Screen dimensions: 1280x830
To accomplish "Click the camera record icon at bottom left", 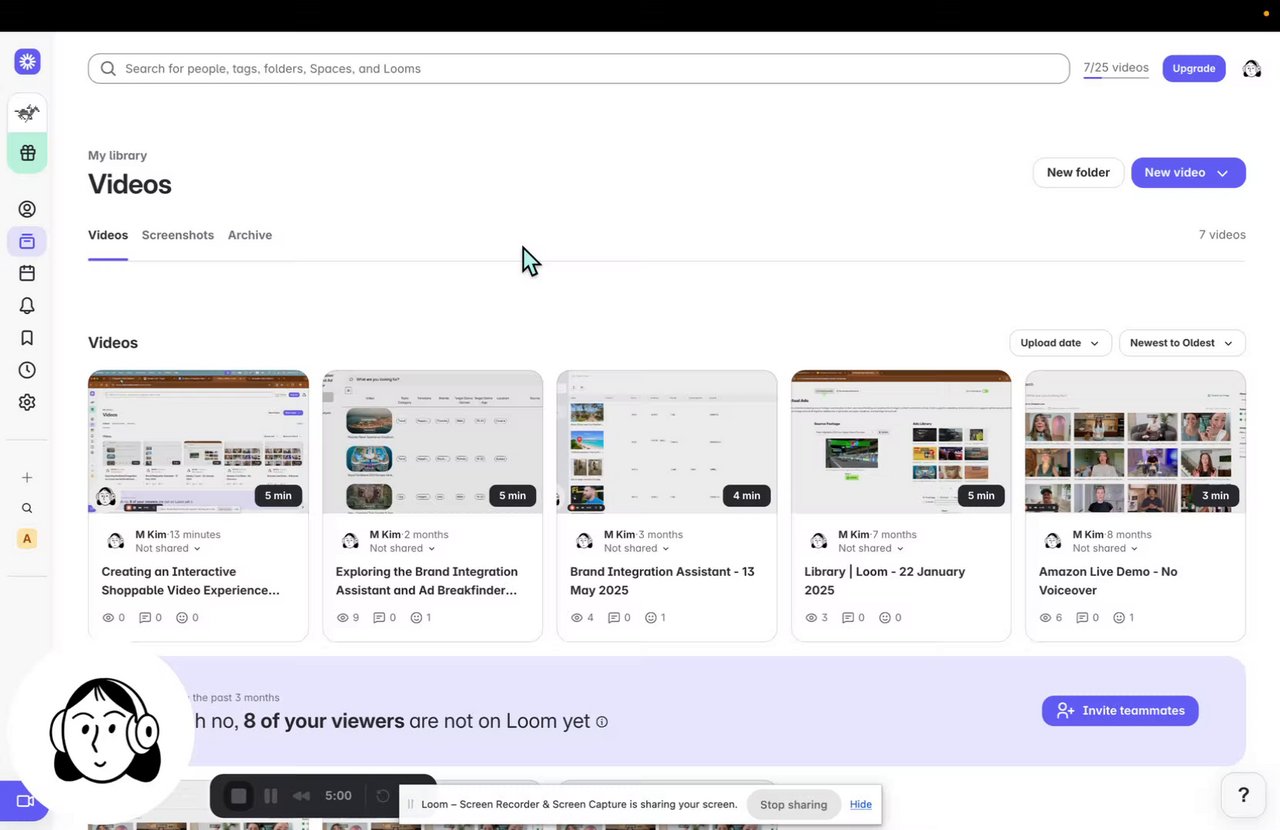I will tap(25, 801).
